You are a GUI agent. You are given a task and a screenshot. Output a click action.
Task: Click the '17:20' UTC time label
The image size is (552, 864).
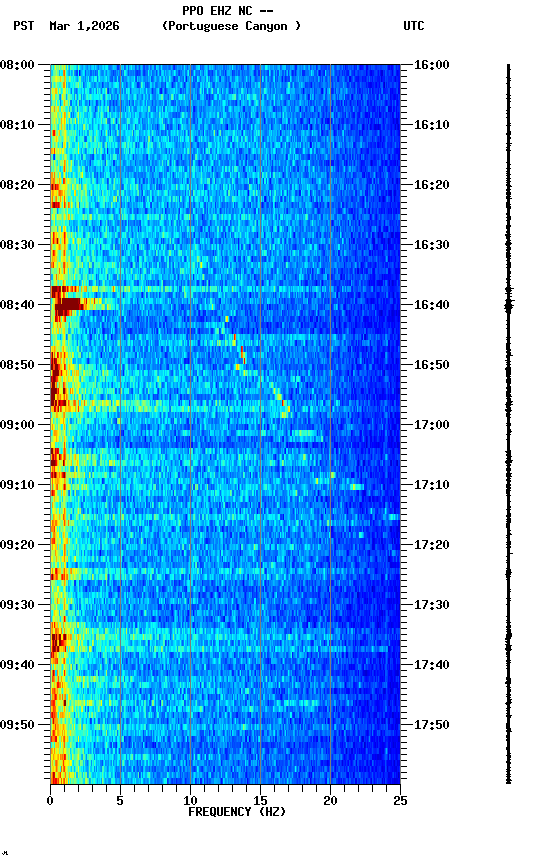click(432, 546)
